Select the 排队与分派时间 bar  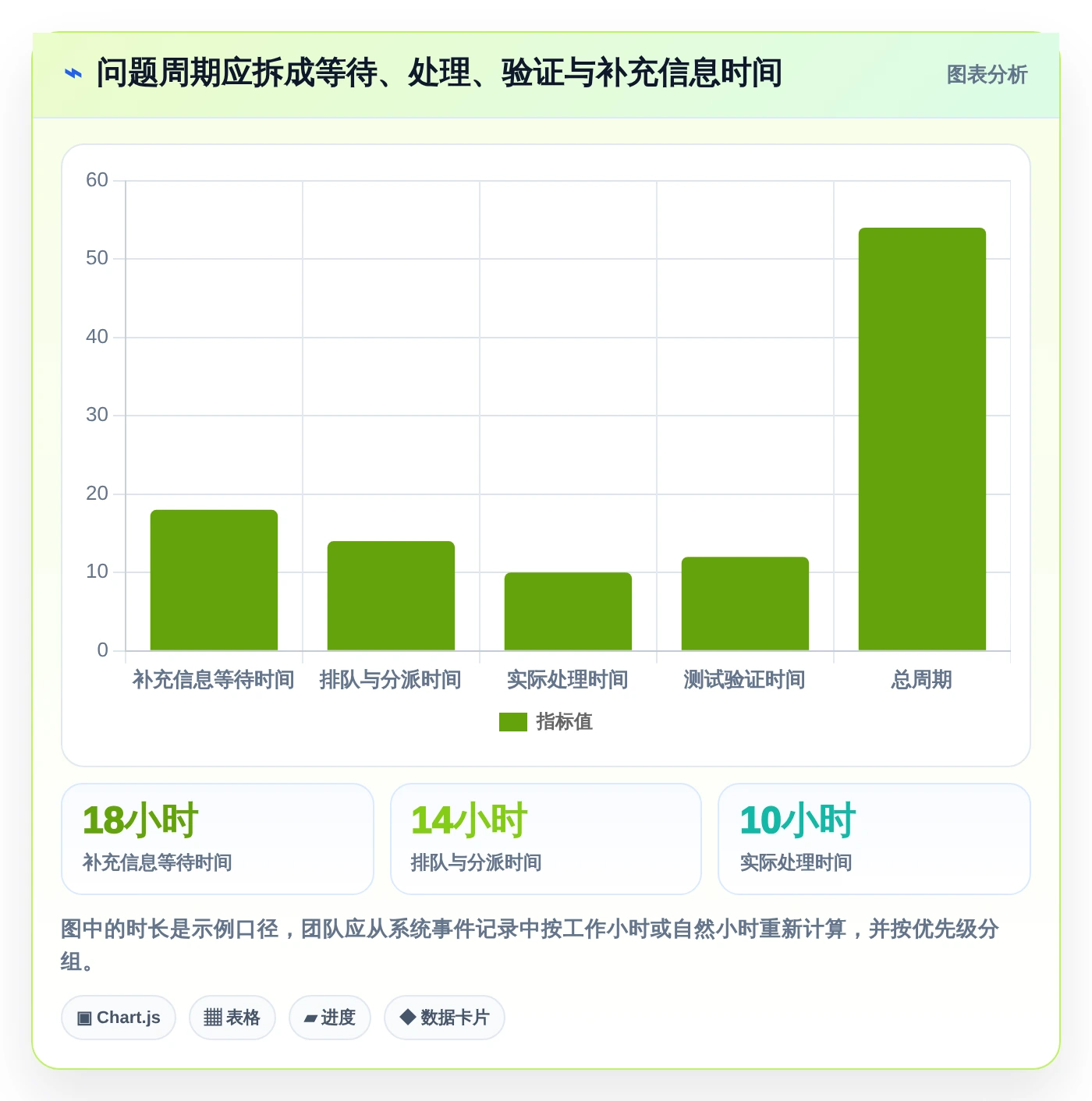click(391, 596)
